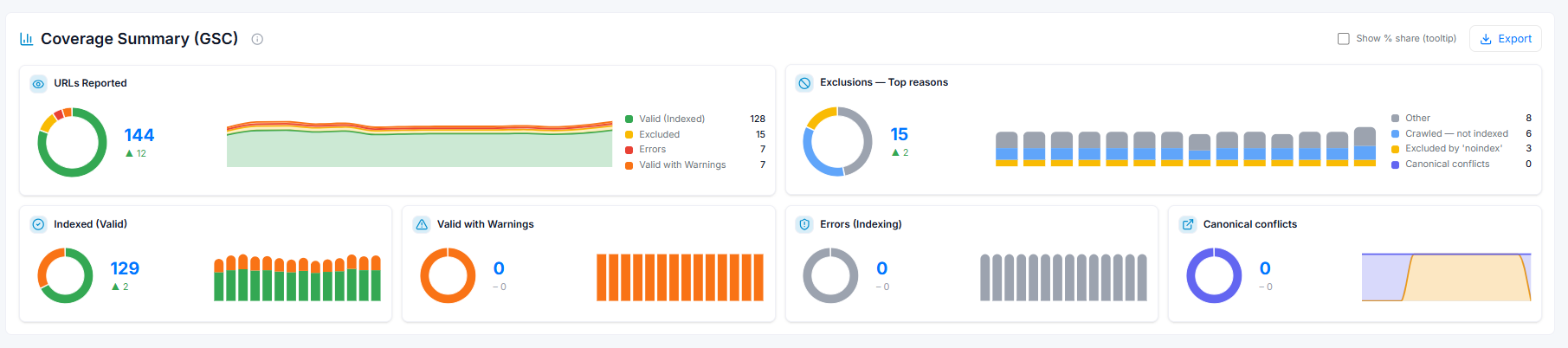Click the Valid with Warnings card title
The image size is (1568, 348).
point(486,224)
